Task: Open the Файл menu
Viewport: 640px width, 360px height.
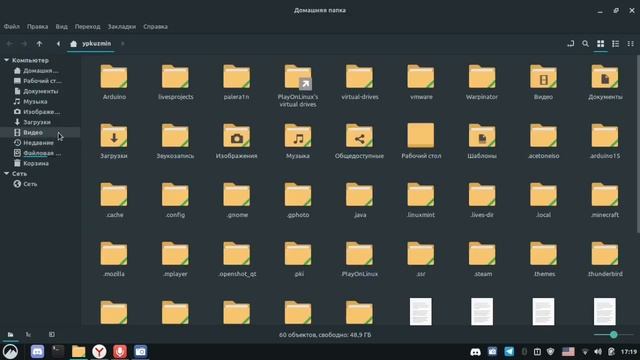Action: point(12,27)
